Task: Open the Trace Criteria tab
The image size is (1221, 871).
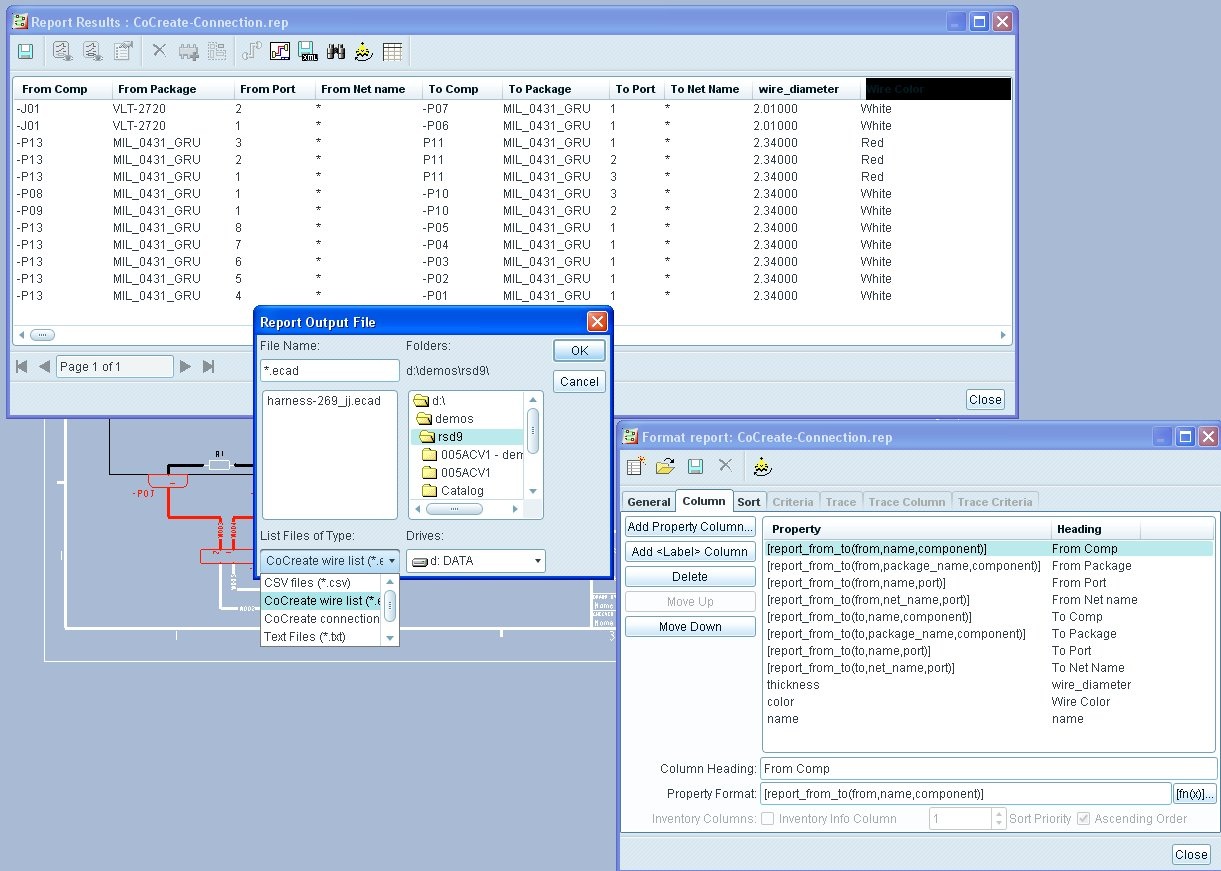Action: click(995, 501)
